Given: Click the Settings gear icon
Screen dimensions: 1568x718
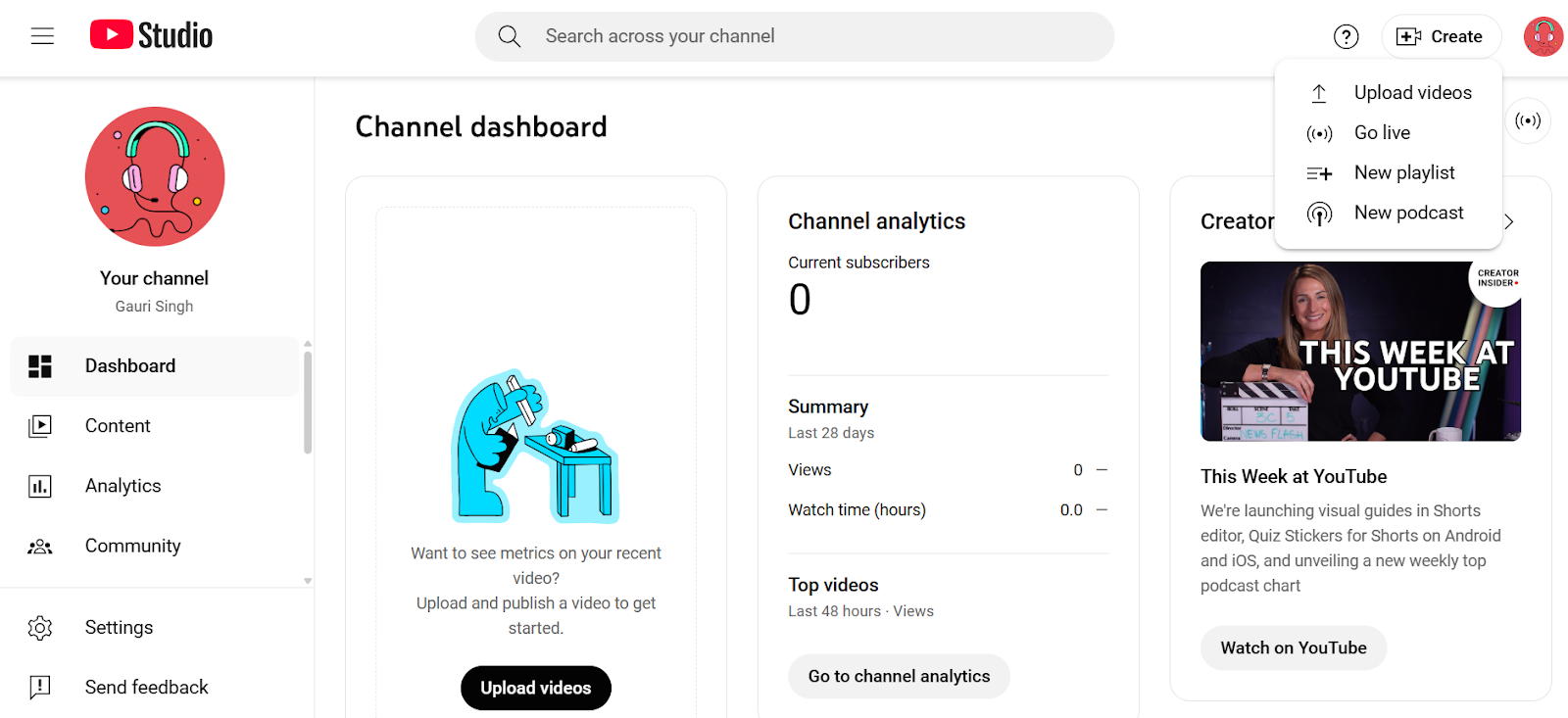Looking at the screenshot, I should (x=40, y=628).
